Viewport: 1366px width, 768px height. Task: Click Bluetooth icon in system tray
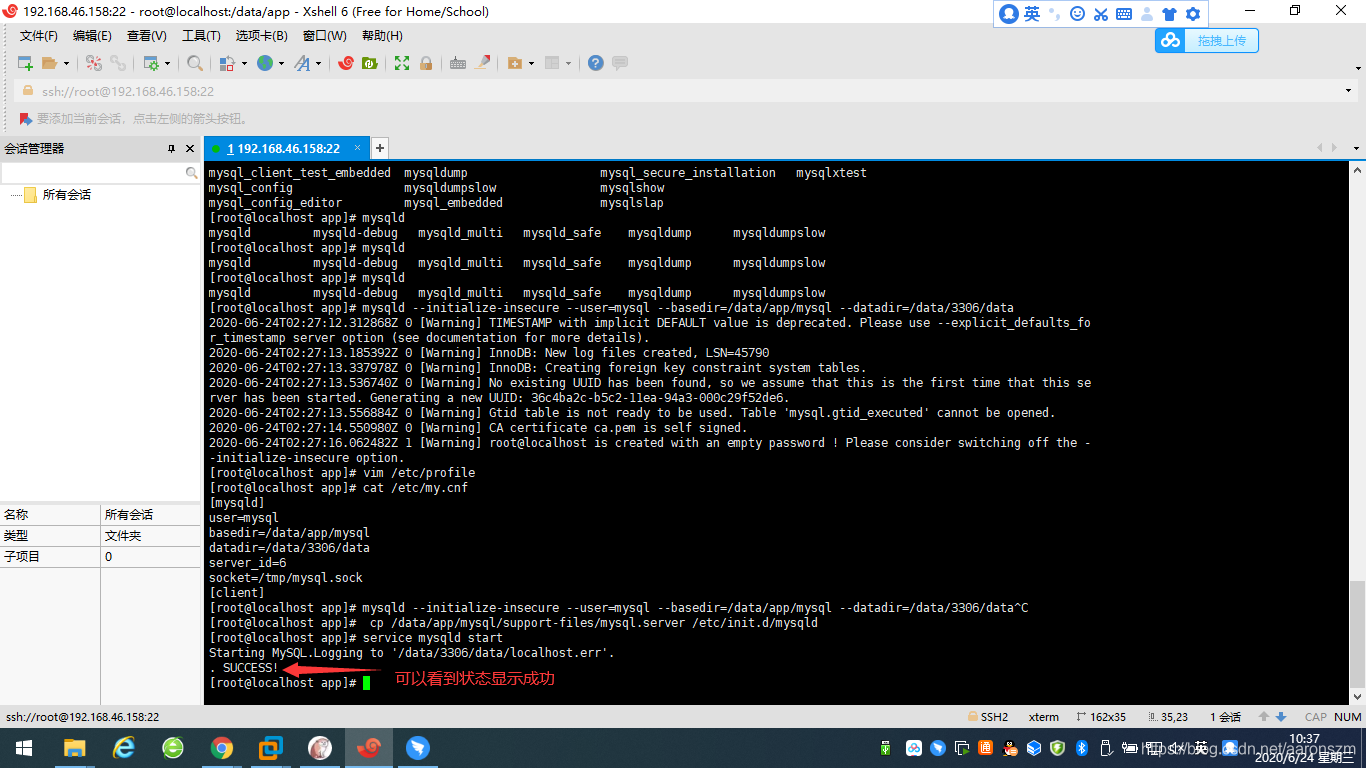pyautogui.click(x=1082, y=748)
